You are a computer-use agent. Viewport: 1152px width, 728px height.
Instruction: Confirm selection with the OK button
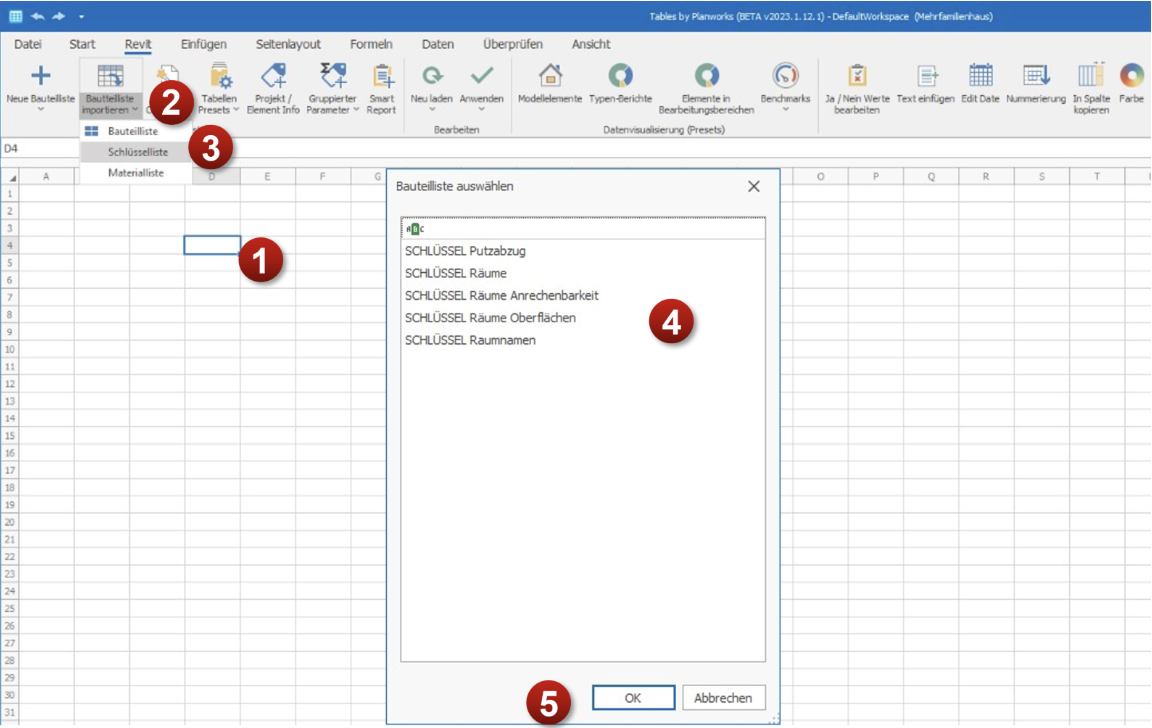633,698
